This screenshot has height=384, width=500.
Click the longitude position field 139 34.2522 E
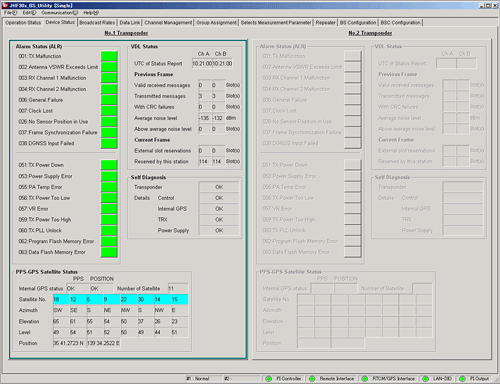coord(103,343)
